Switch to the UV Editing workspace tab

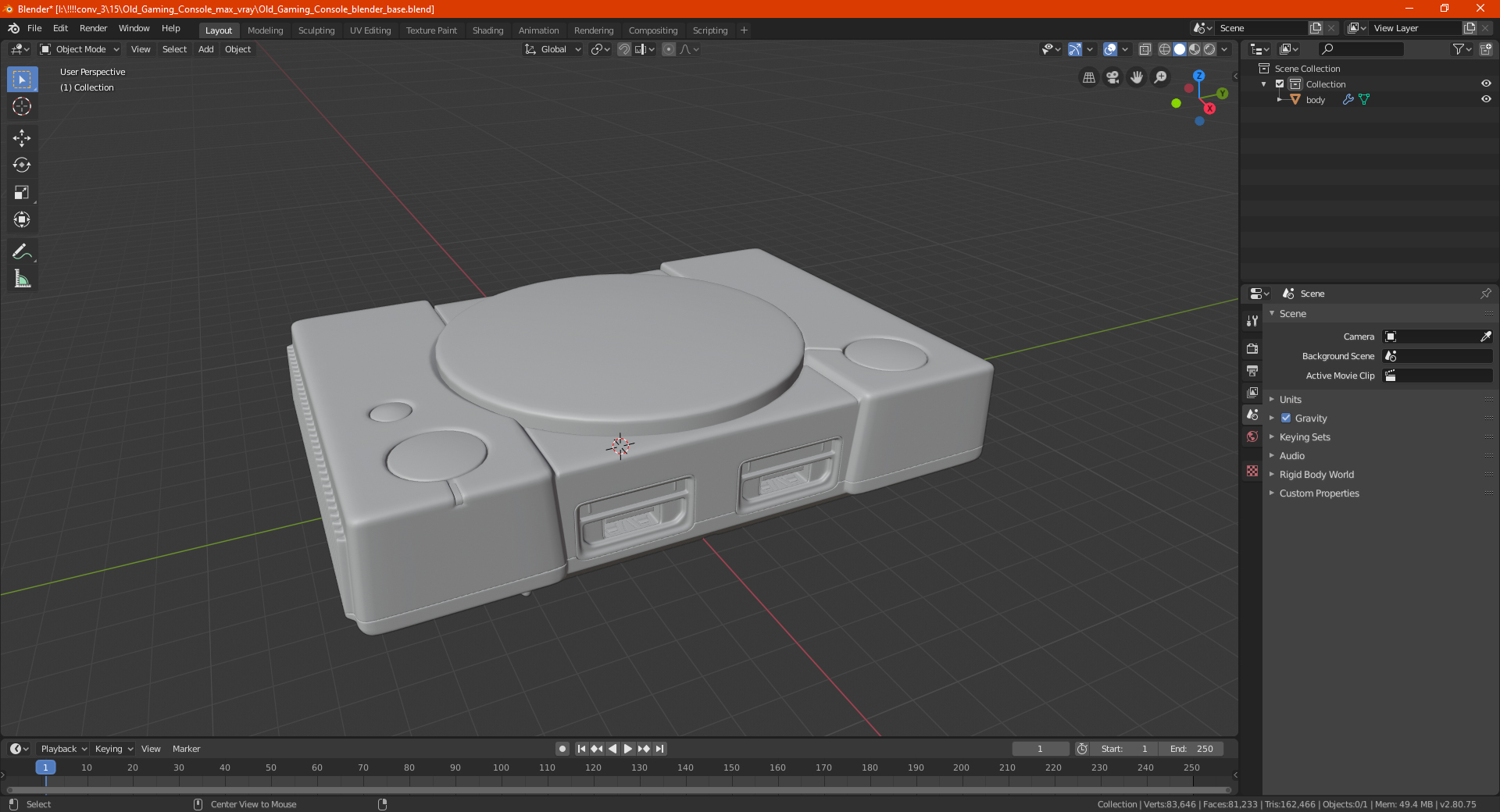click(x=370, y=30)
